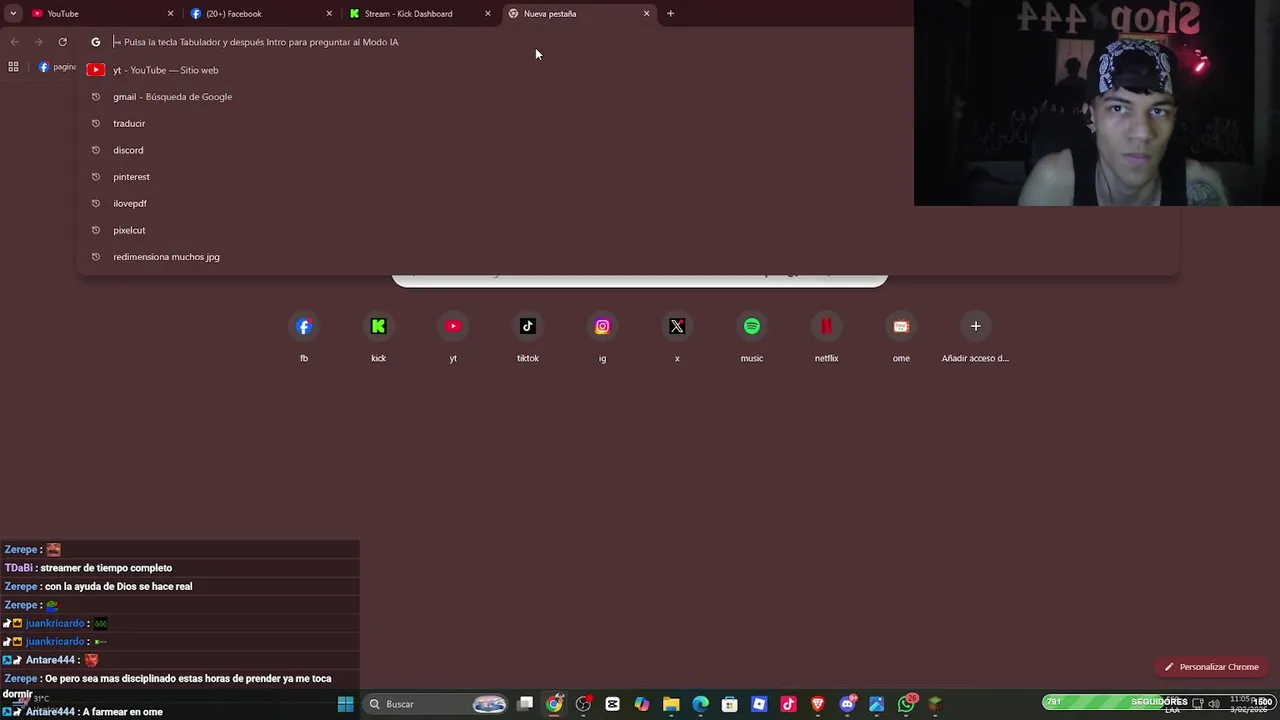Click chat message 'con la ayuda de Dios se hace real'
The image size is (1280, 720).
pos(118,586)
